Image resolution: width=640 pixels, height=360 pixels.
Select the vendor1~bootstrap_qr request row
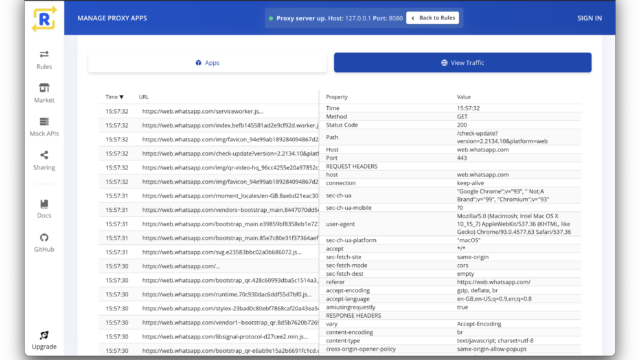[209, 322]
